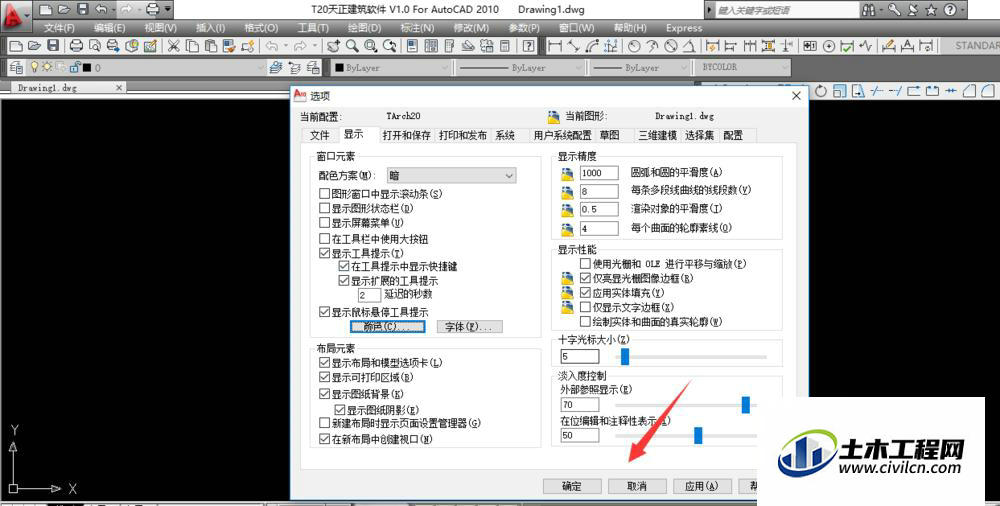Click Radius dimension tool icon
This screenshot has width=1000, height=506.
[633, 46]
